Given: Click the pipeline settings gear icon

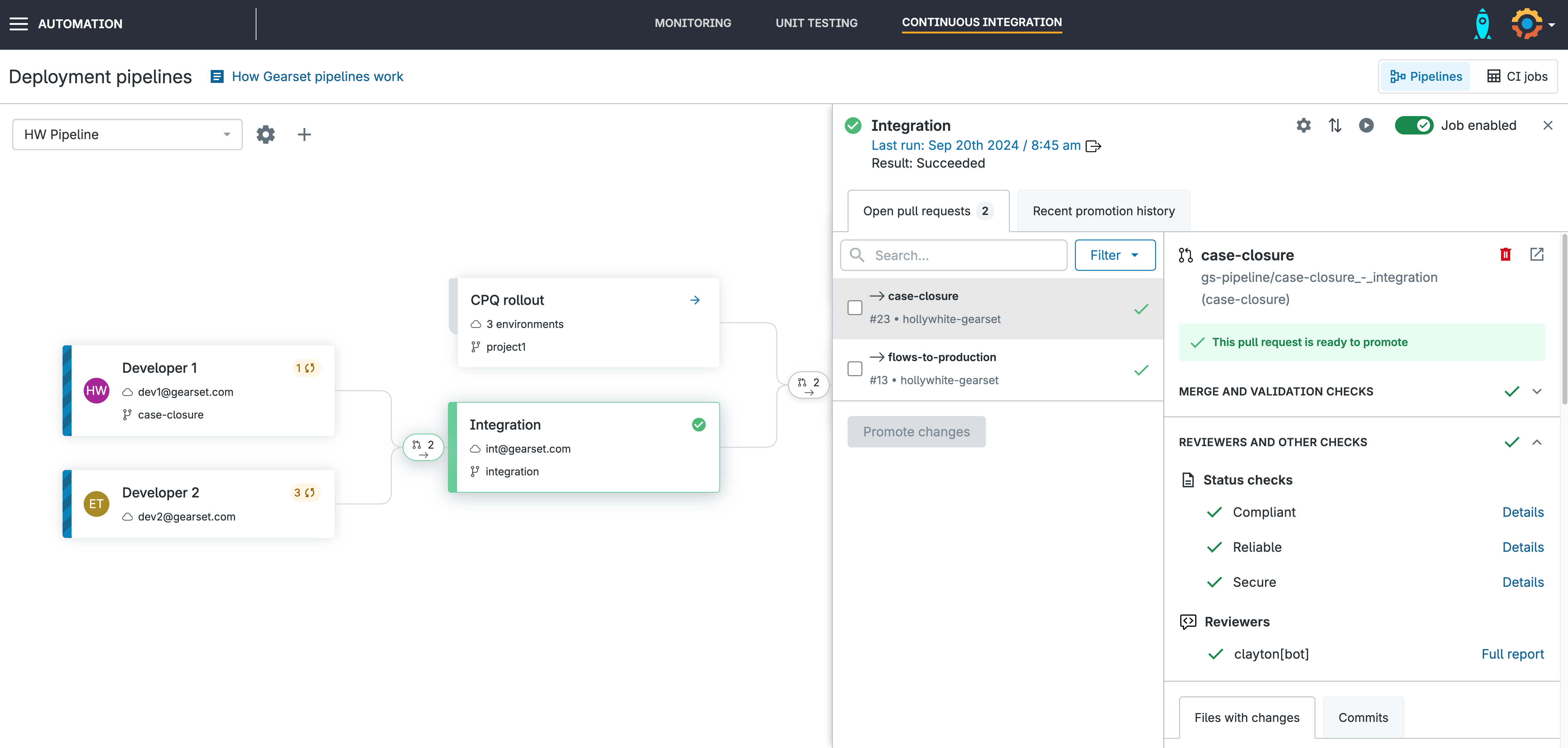Looking at the screenshot, I should pyautogui.click(x=265, y=134).
